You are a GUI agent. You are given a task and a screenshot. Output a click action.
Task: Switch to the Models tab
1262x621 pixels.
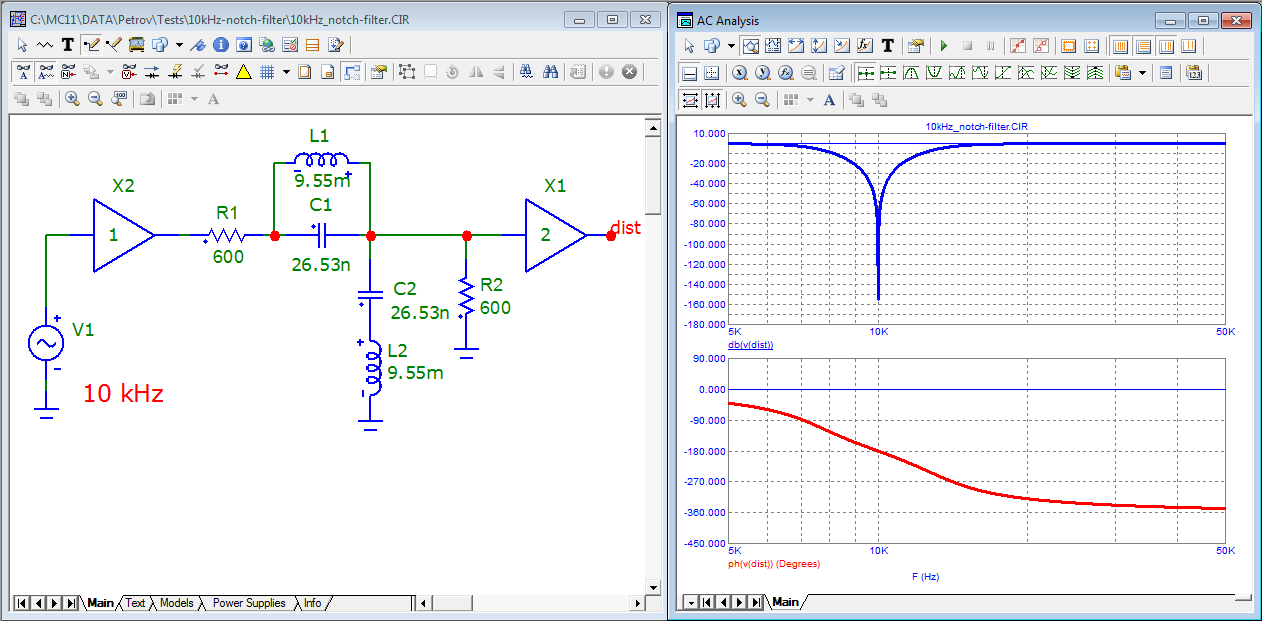(x=176, y=603)
